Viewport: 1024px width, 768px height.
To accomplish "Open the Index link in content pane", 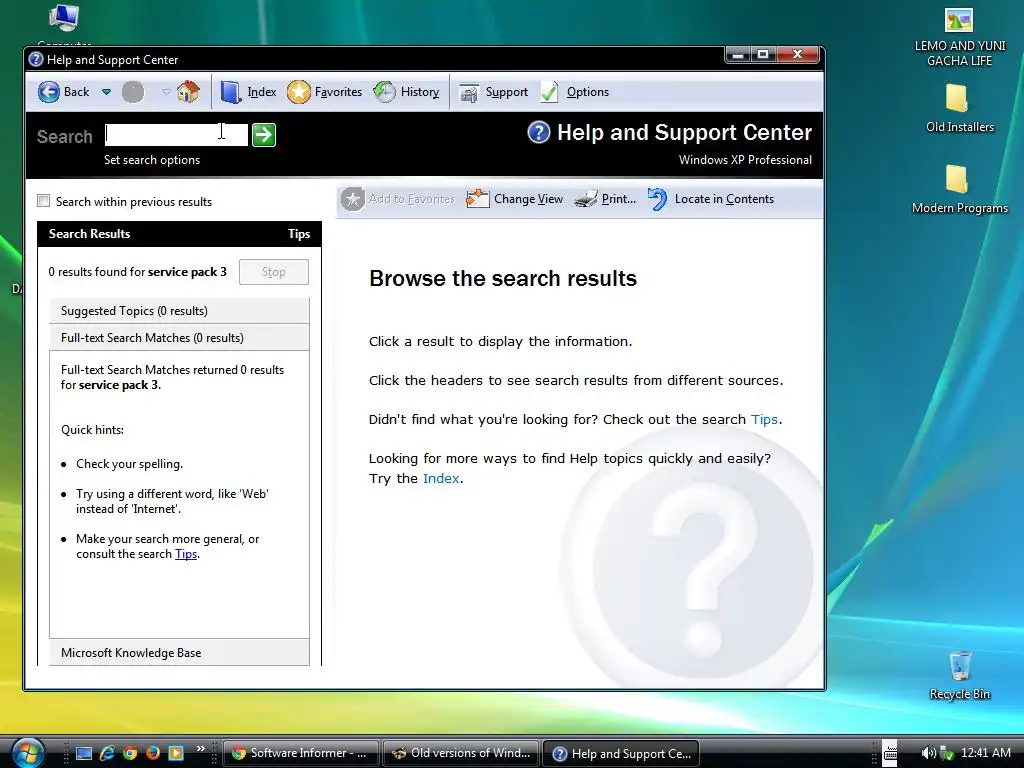I will [x=441, y=478].
